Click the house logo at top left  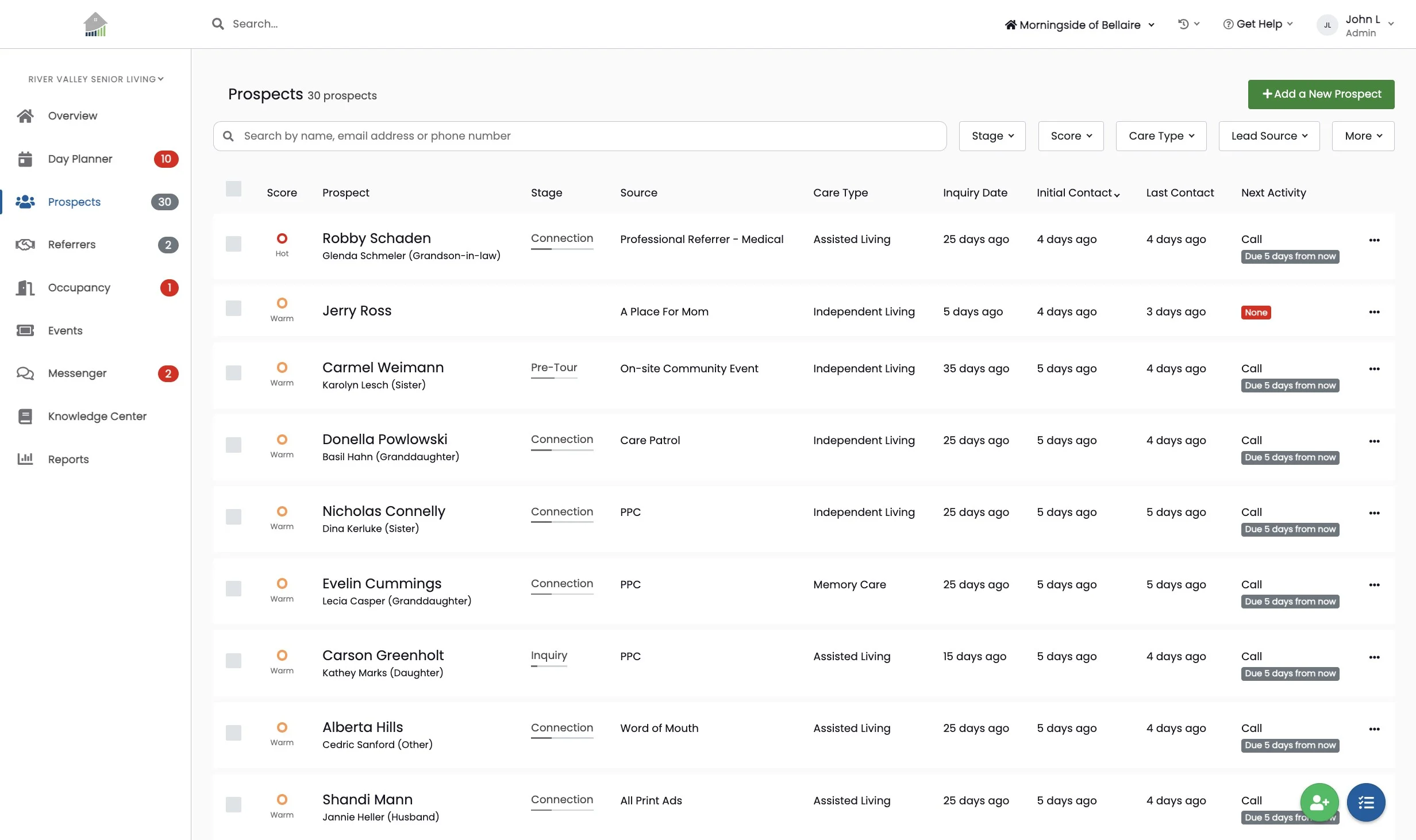click(x=95, y=24)
